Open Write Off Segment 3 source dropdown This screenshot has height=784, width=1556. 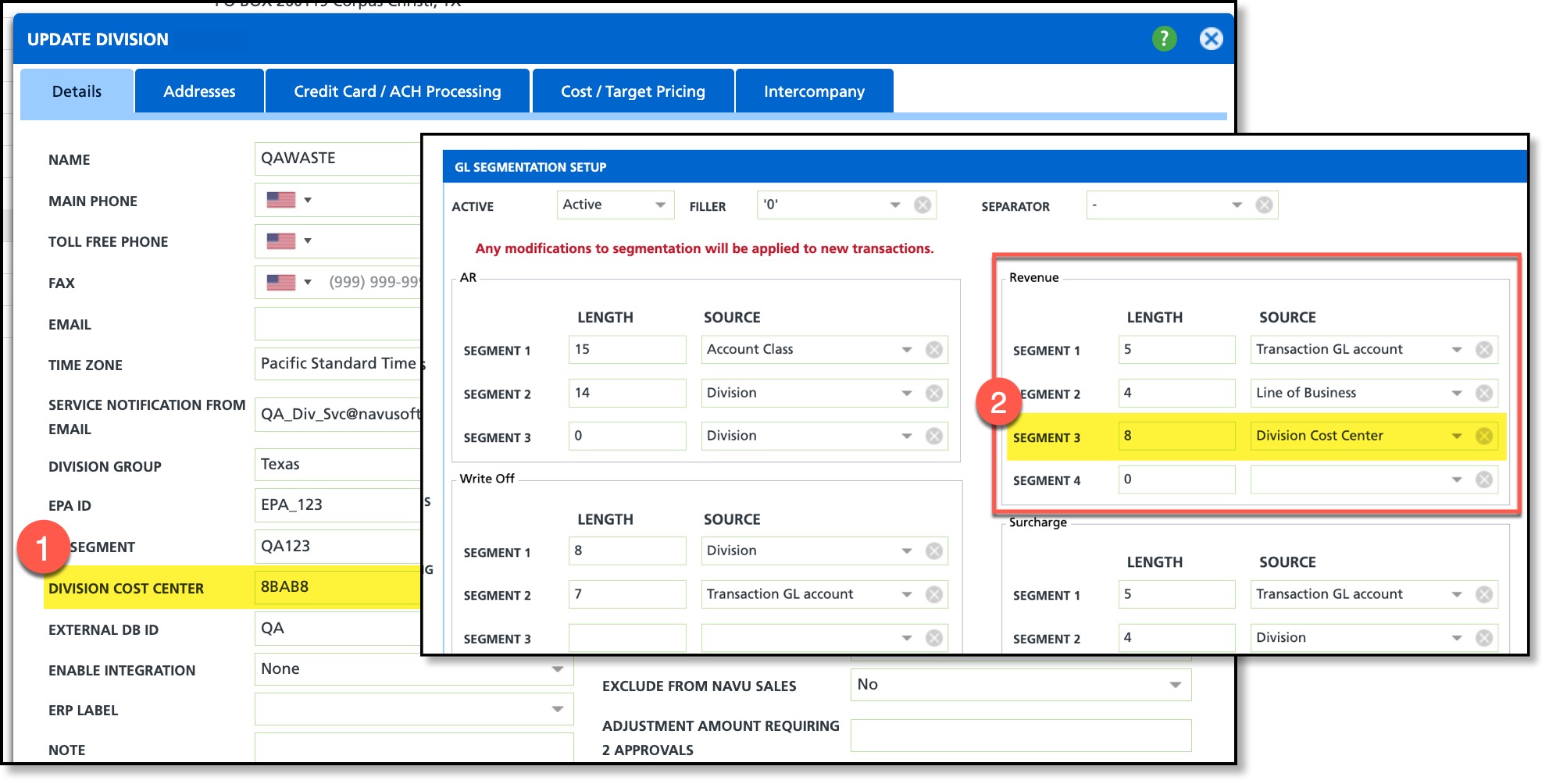point(906,638)
